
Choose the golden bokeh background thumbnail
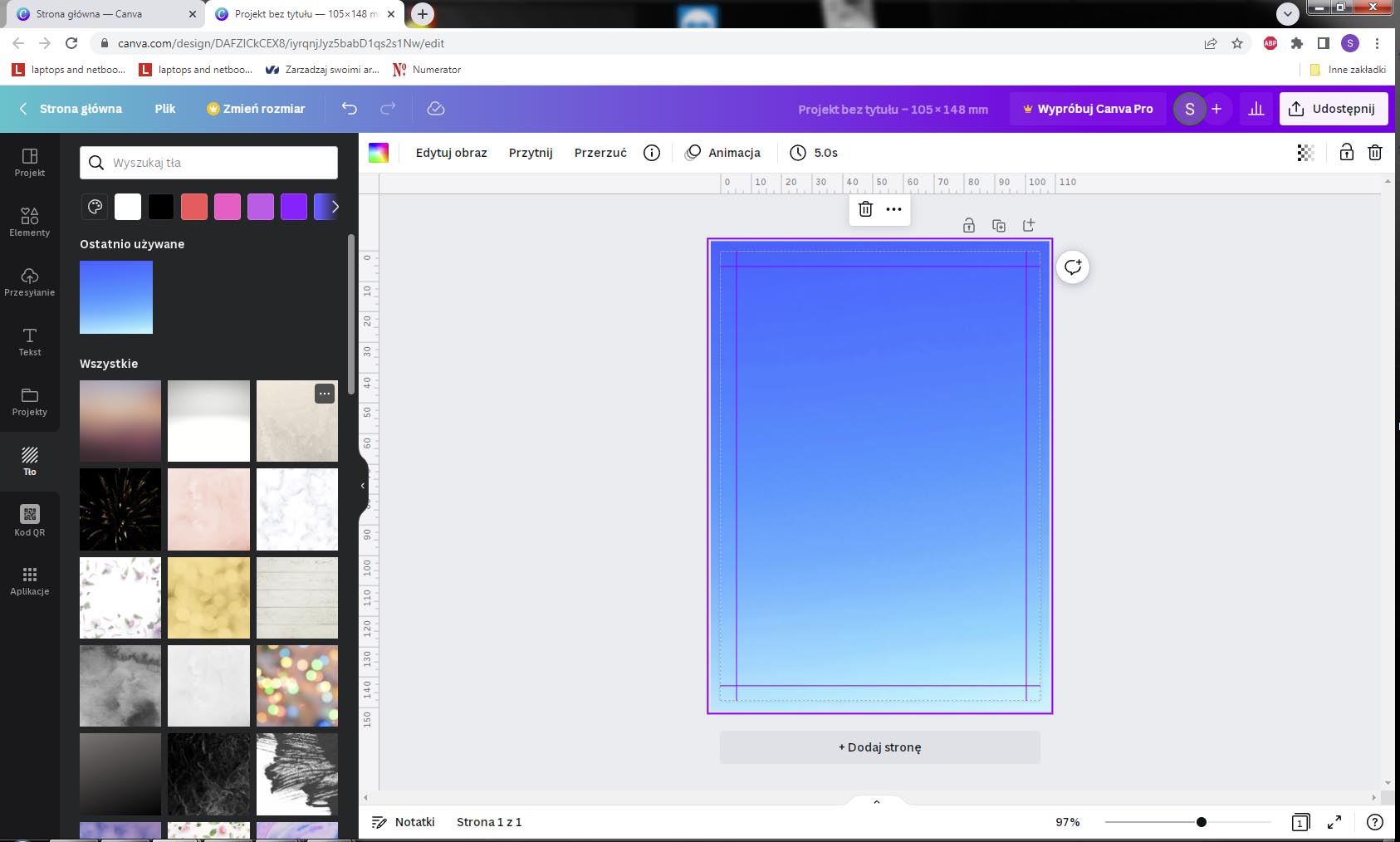[208, 598]
